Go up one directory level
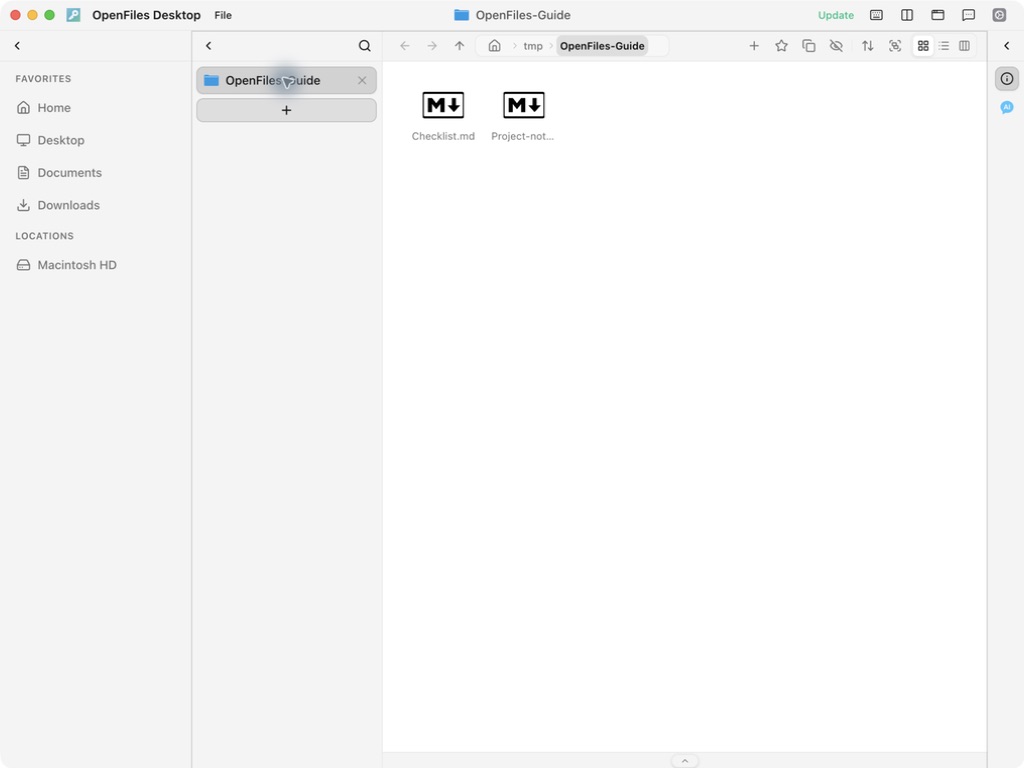Viewport: 1024px width, 768px height. (460, 46)
